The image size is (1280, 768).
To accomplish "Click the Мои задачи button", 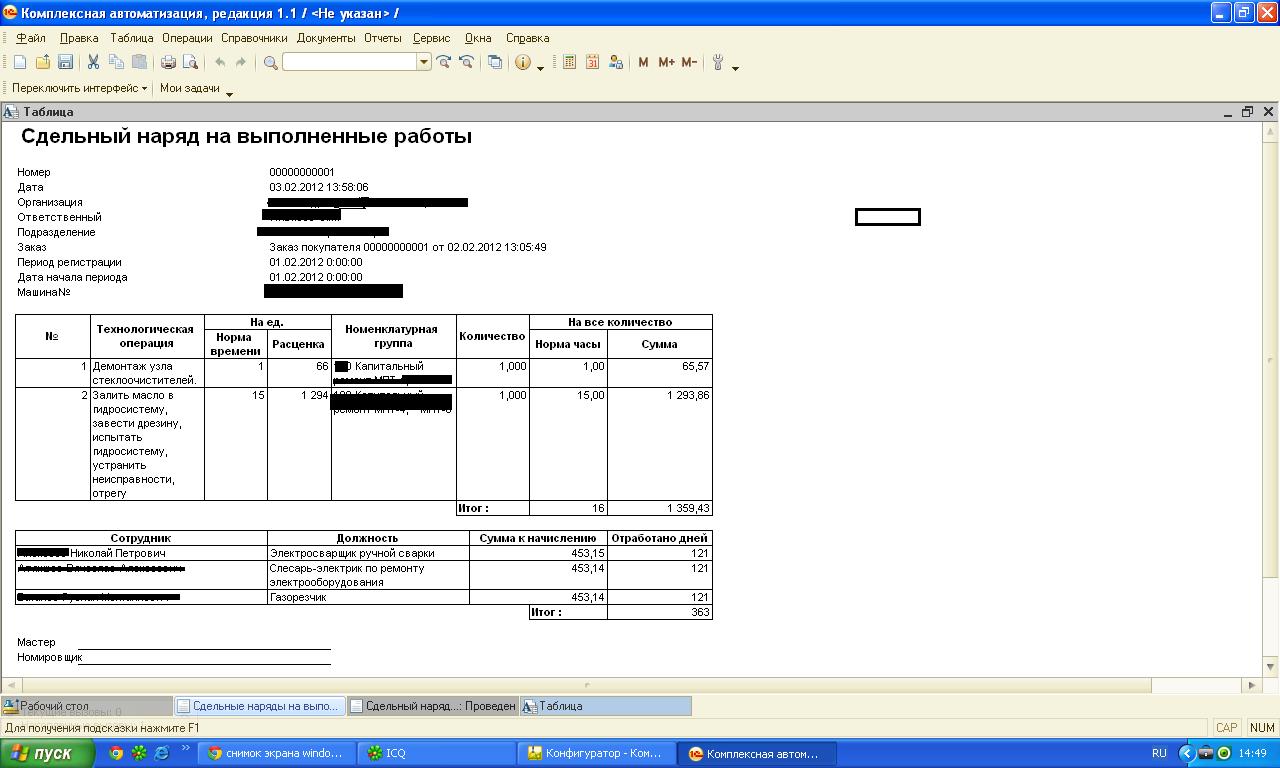I will coord(190,88).
